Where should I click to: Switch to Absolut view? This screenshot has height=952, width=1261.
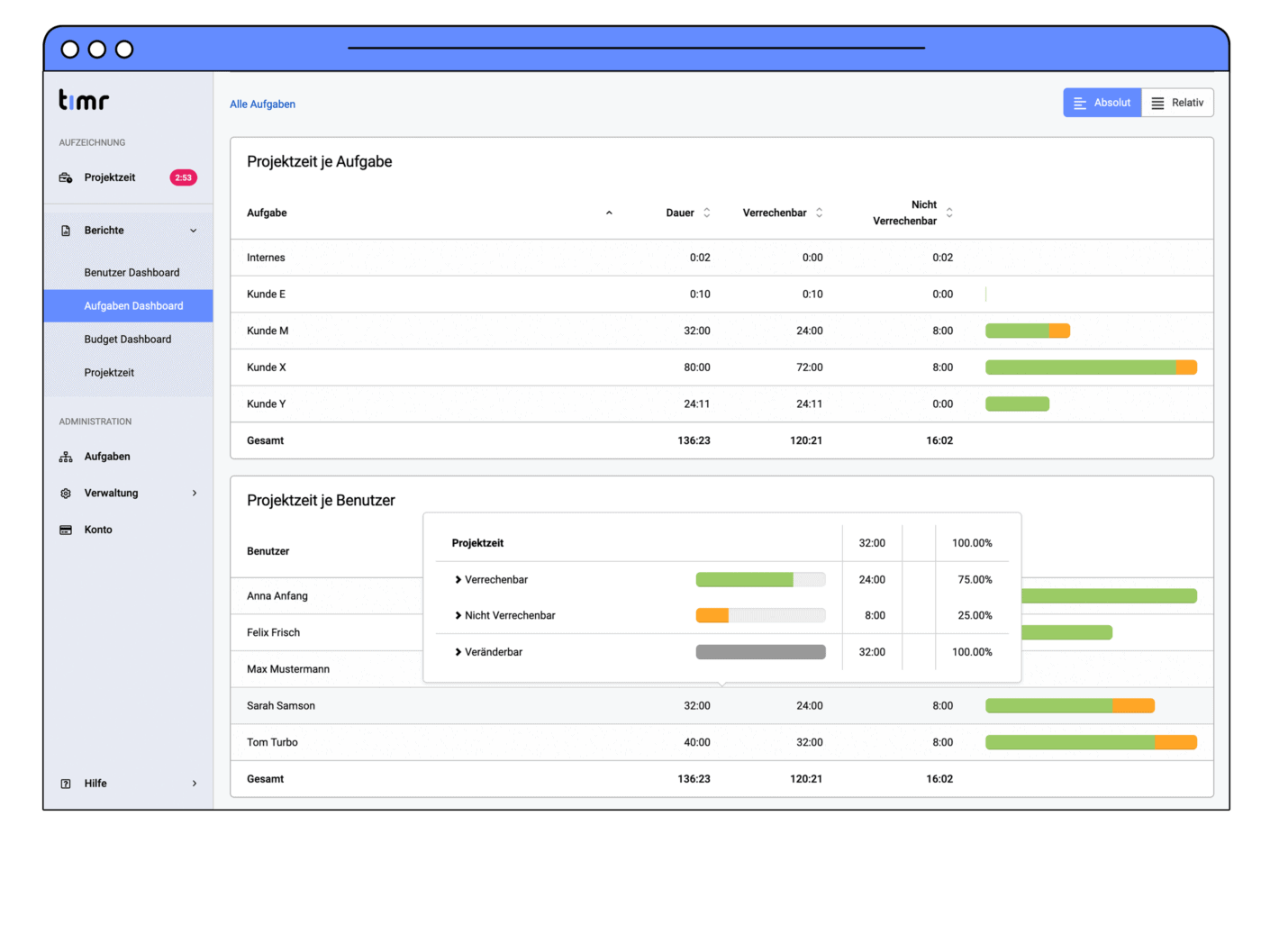[1102, 103]
